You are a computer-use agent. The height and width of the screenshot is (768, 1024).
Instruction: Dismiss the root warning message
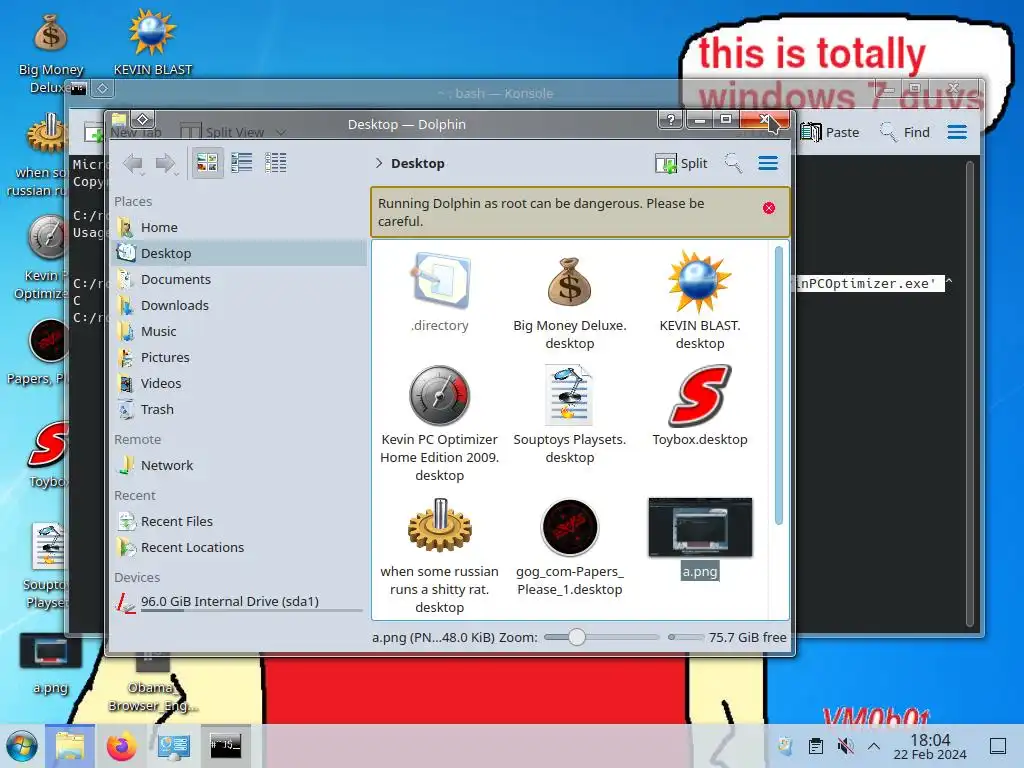[769, 208]
